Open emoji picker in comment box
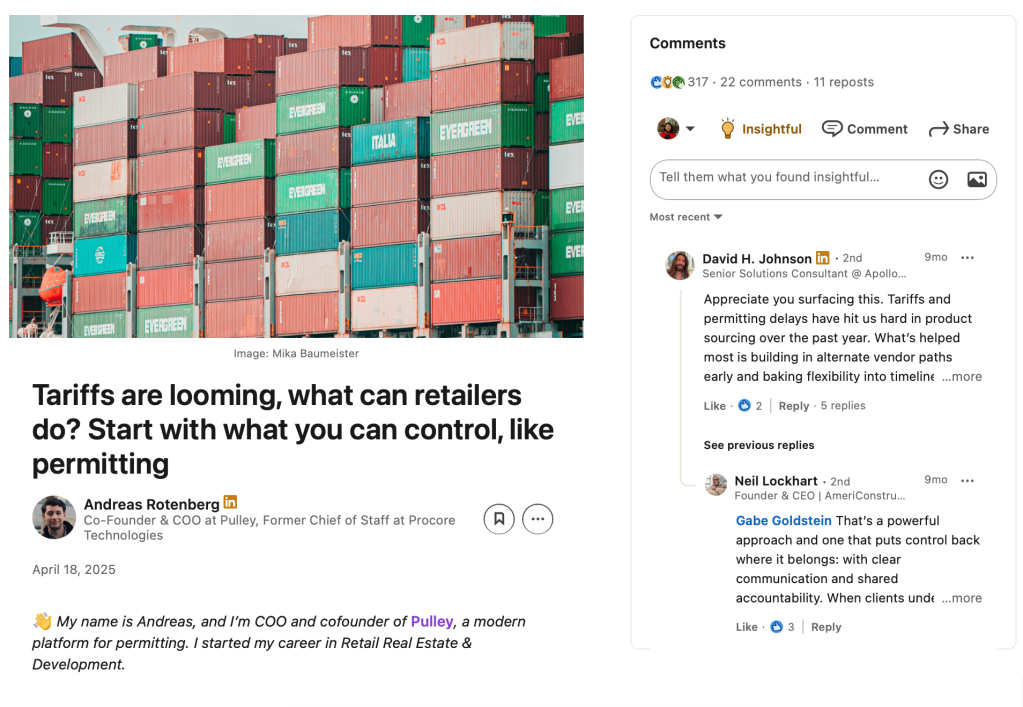Image resolution: width=1023 pixels, height=707 pixels. coord(938,179)
